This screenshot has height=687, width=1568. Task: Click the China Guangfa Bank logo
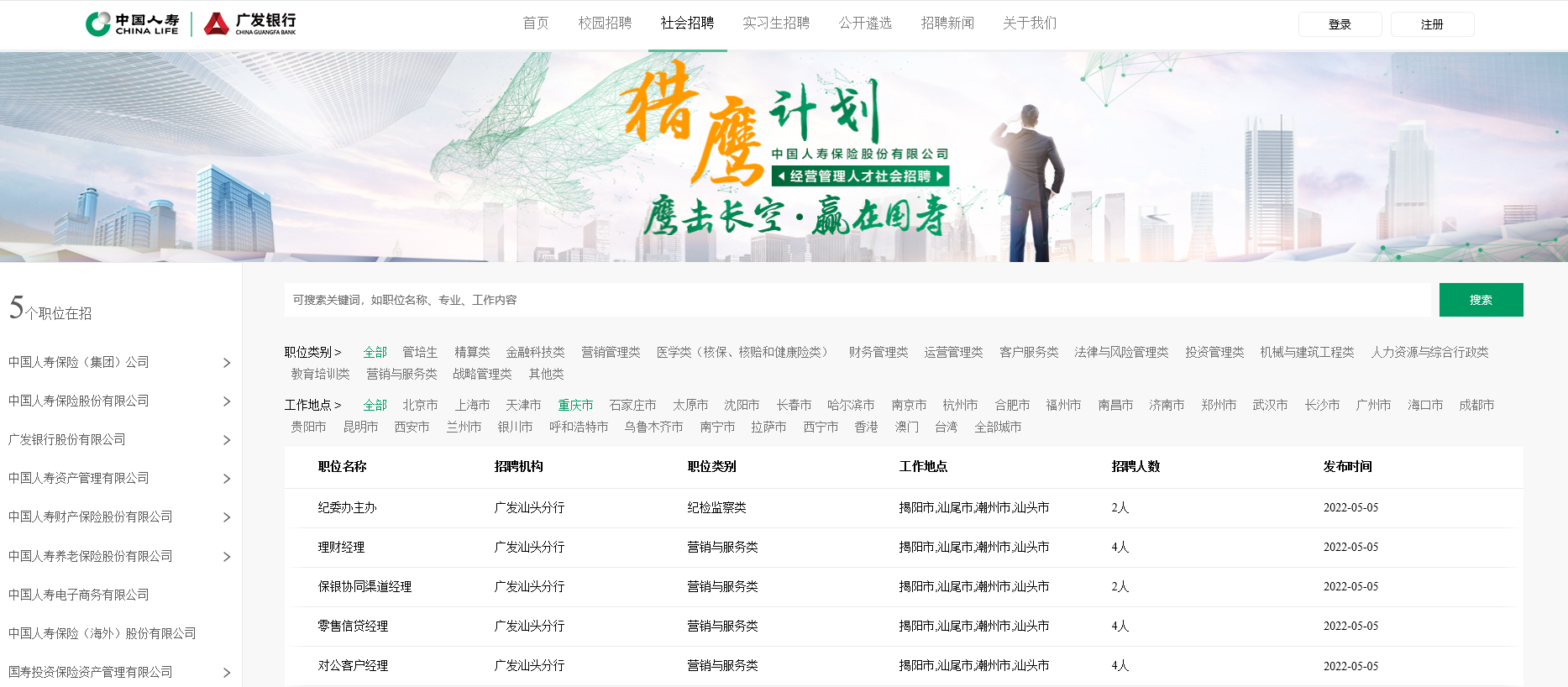pyautogui.click(x=250, y=24)
